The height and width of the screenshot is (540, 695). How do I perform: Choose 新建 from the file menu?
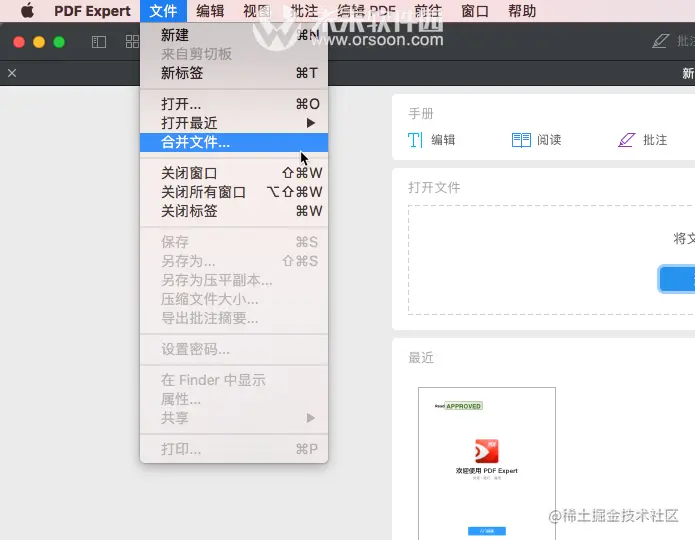point(234,35)
